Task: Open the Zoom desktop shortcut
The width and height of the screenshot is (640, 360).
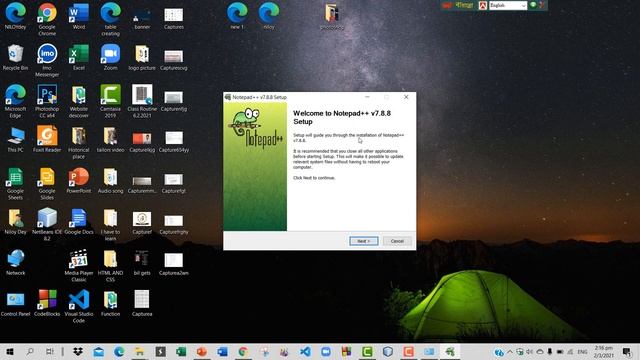Action: point(110,57)
